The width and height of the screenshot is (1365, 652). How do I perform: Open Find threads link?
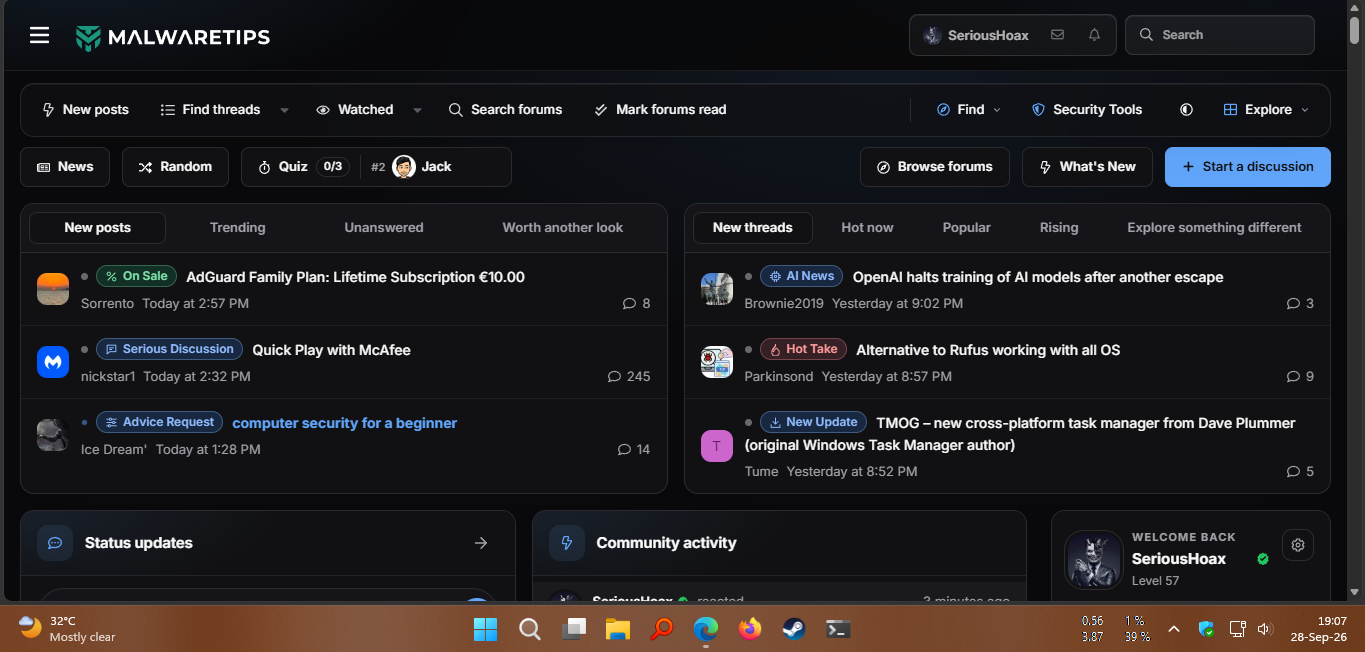(x=210, y=110)
